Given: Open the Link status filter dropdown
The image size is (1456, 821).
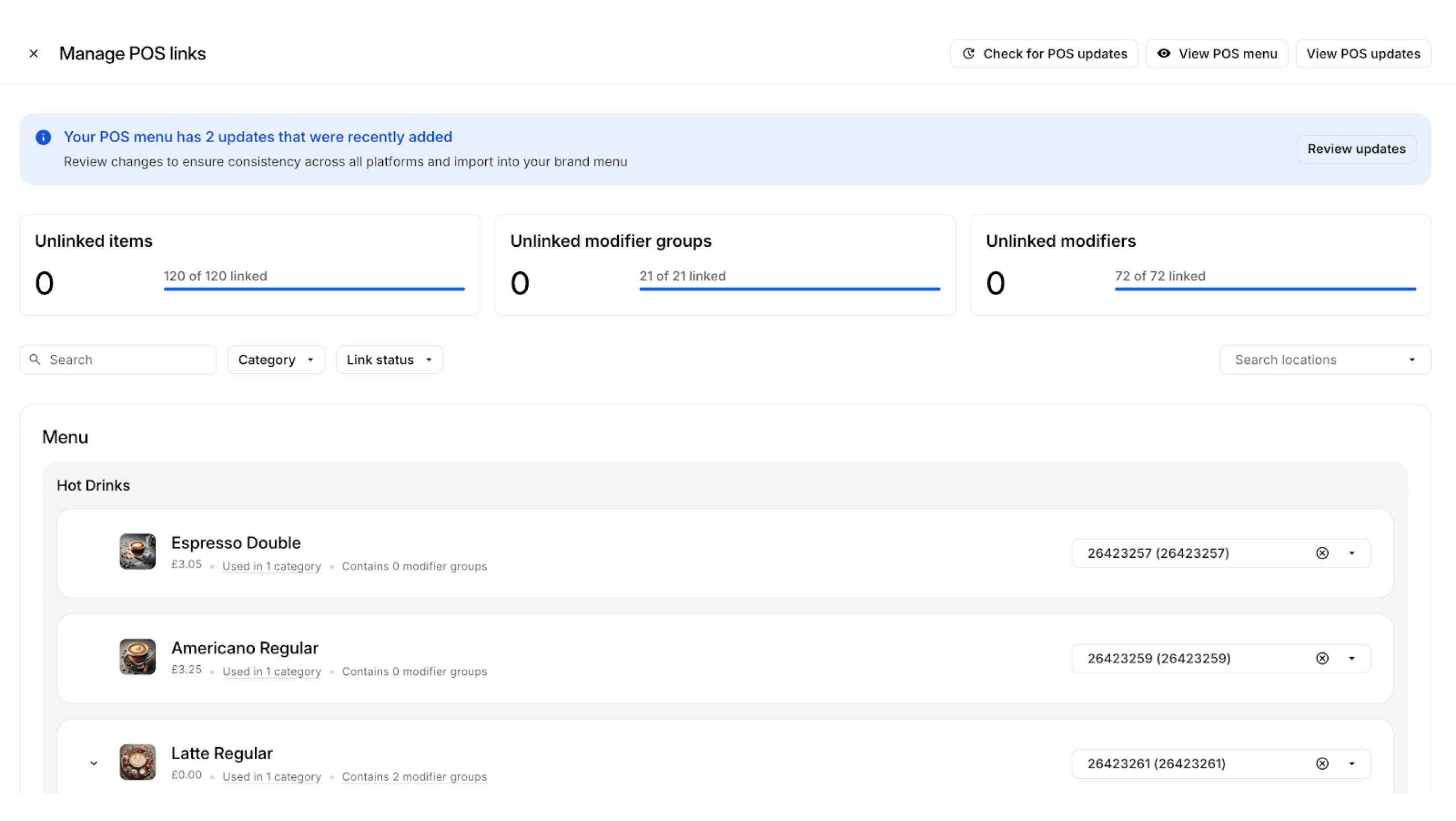Looking at the screenshot, I should (389, 359).
